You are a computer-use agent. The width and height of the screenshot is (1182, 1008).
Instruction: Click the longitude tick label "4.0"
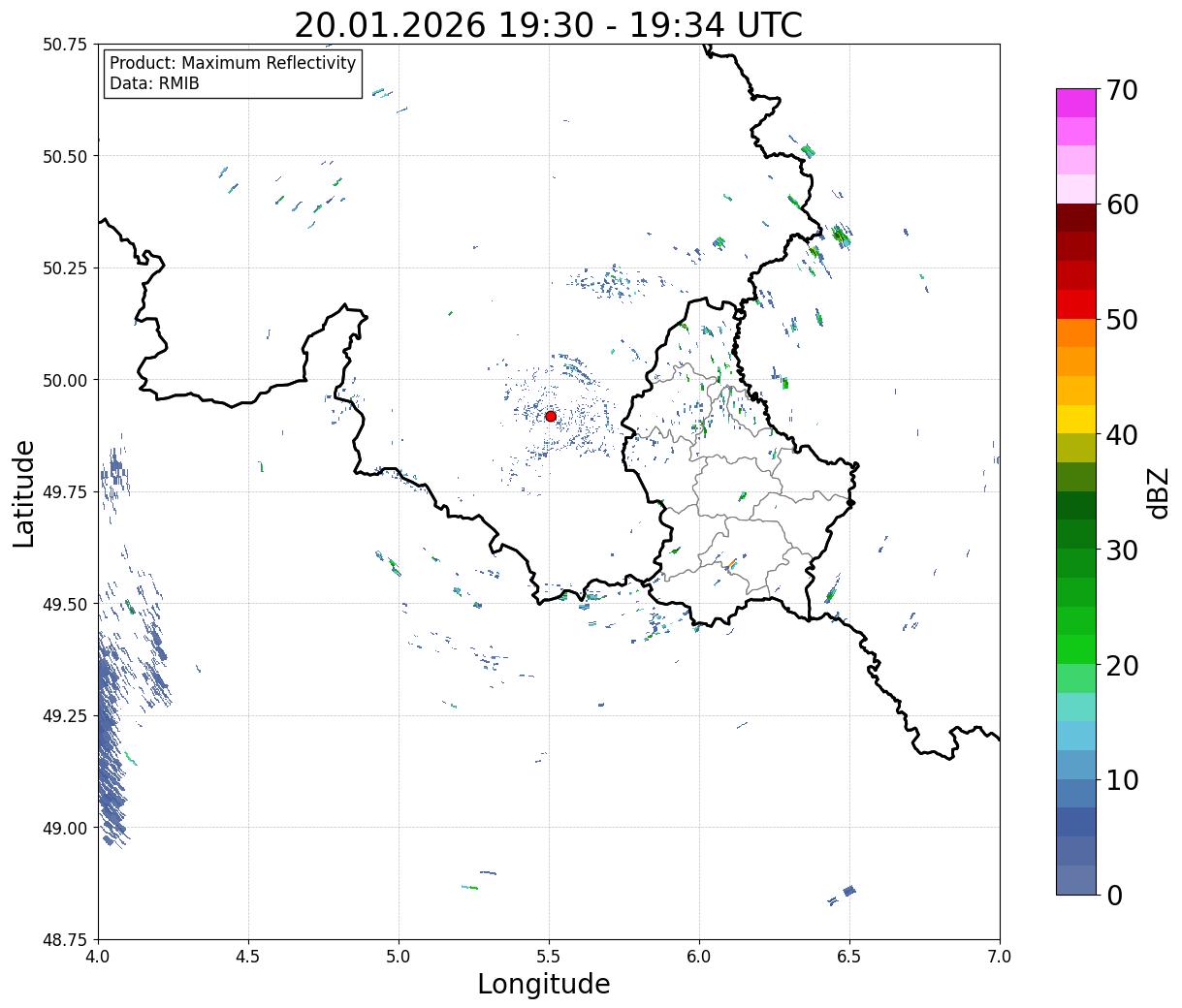pyautogui.click(x=98, y=957)
